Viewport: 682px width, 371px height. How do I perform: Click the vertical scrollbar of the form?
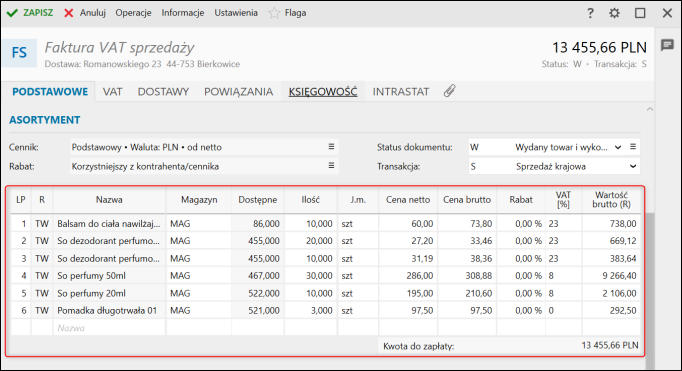point(650,291)
